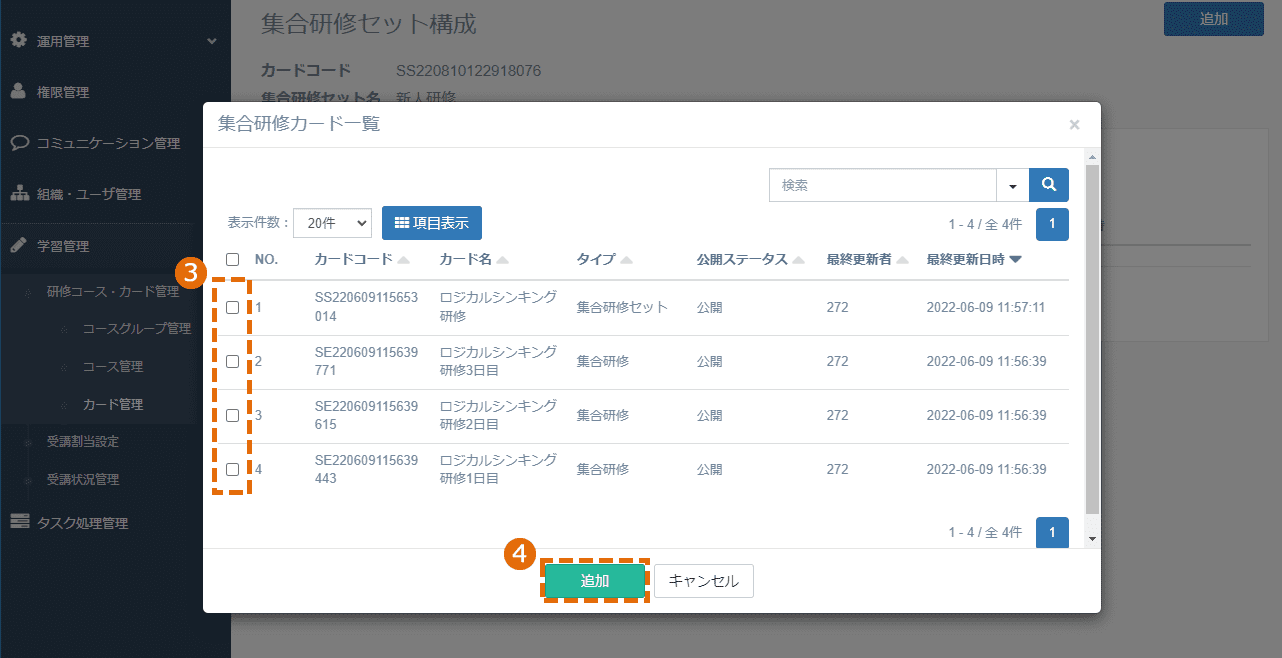Screen dimensions: 1282x658
Task: Check the checkbox for ロジカルシンキング研修2日目
Action: pyautogui.click(x=232, y=415)
